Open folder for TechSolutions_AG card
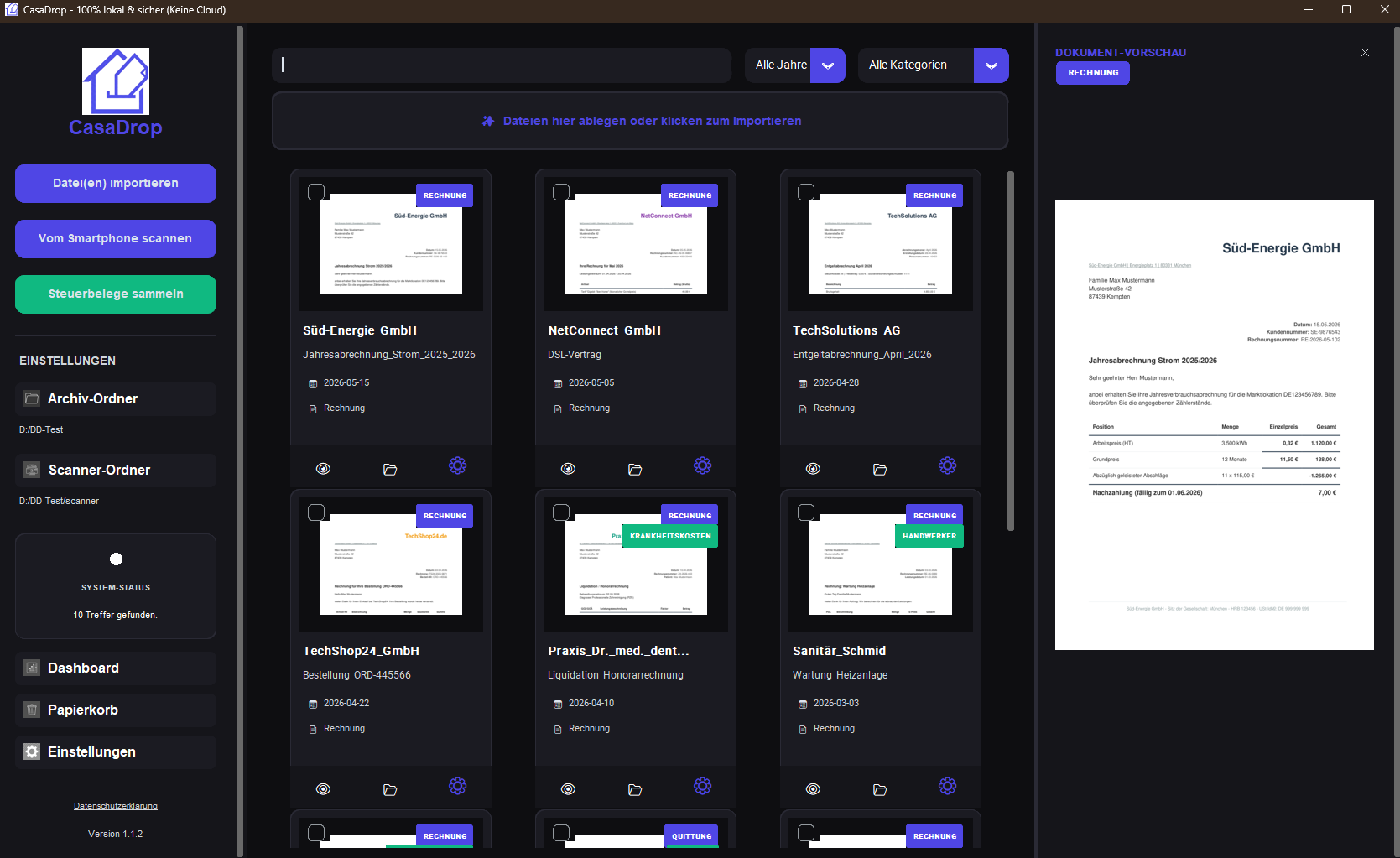Screen dimensions: 1400x858 [x=880, y=469]
